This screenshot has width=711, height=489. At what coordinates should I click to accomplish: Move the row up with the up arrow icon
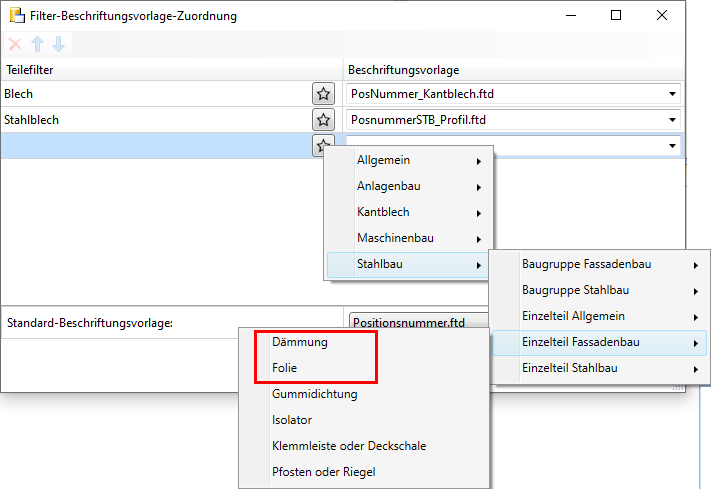coord(37,44)
